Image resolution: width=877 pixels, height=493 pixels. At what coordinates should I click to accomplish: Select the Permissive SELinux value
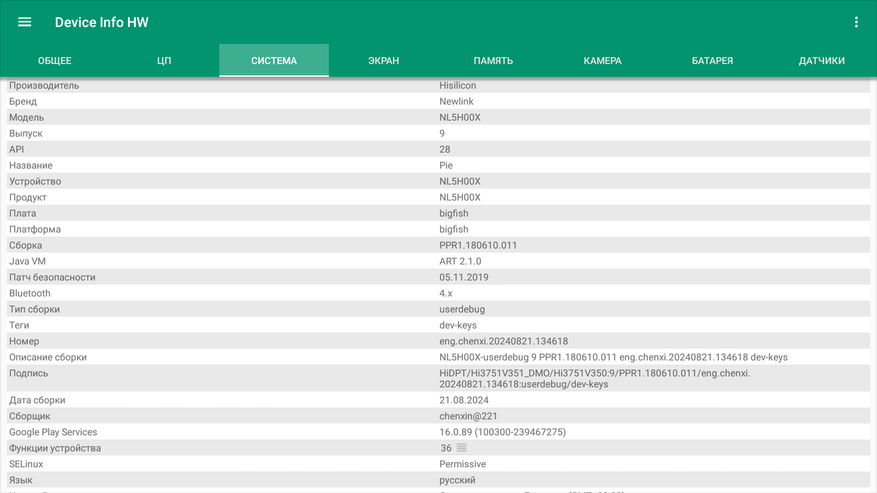(463, 464)
